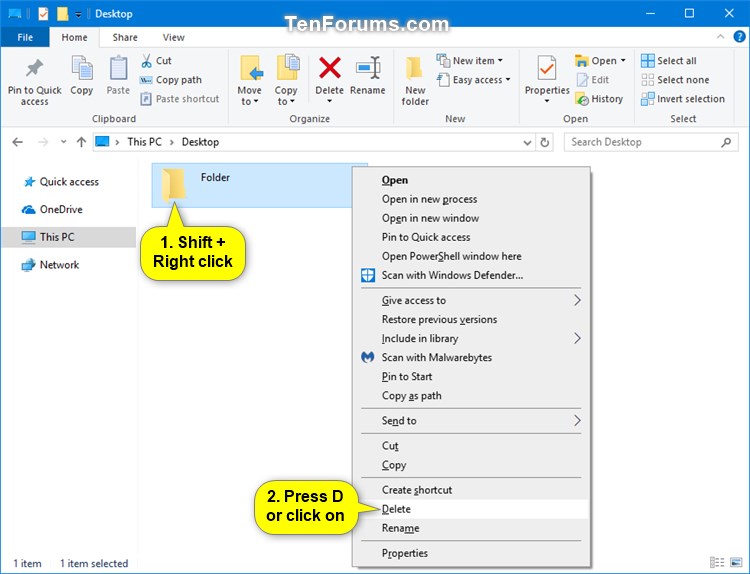The width and height of the screenshot is (750, 574).
Task: Open the address bar history dropdown
Action: pyautogui.click(x=527, y=143)
